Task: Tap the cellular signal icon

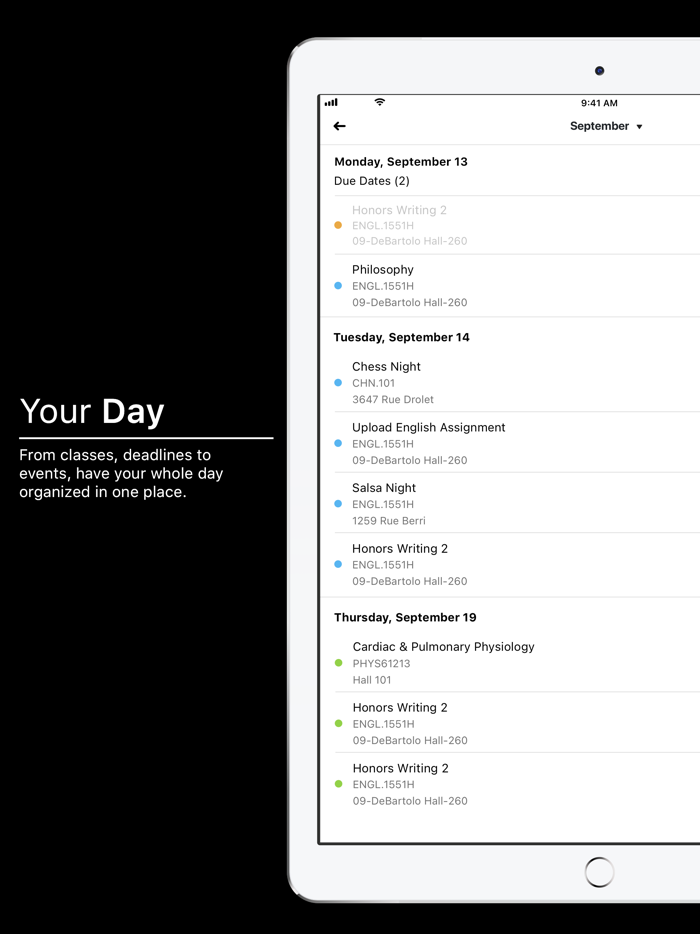Action: pyautogui.click(x=331, y=102)
